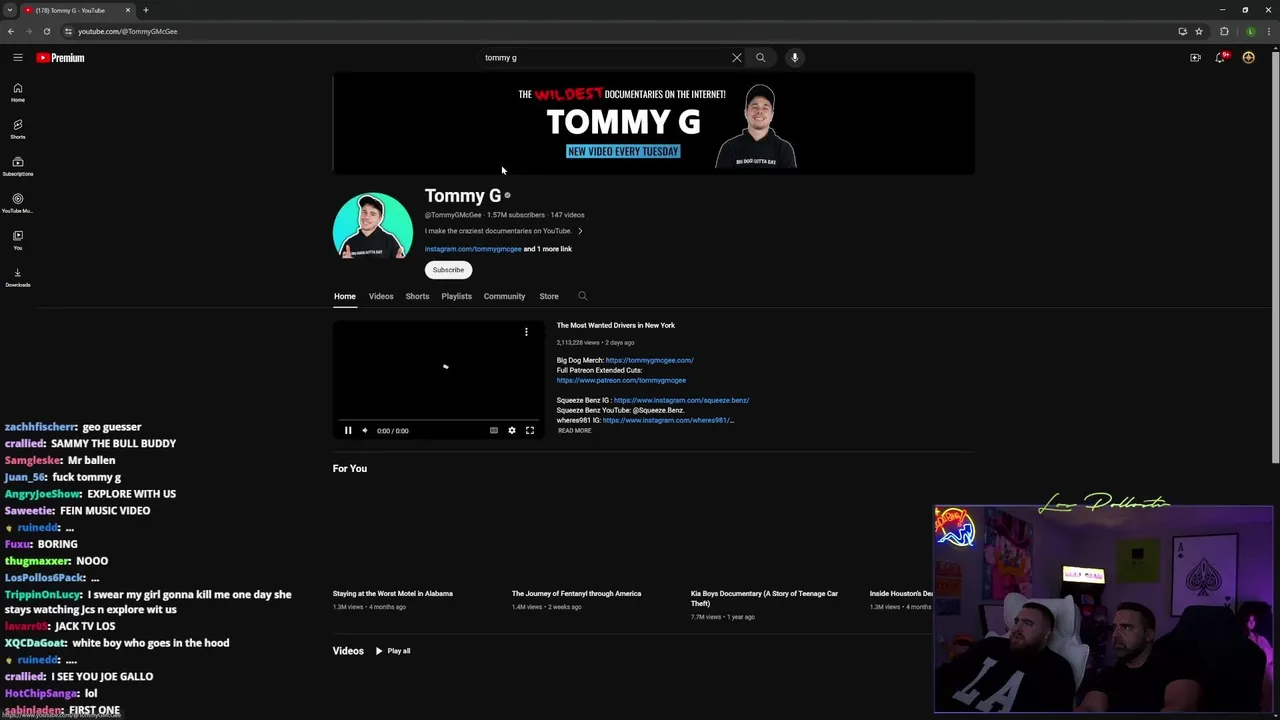The image size is (1280, 720).
Task: Open the patreon.com/tommygmcgee link
Action: [x=621, y=380]
